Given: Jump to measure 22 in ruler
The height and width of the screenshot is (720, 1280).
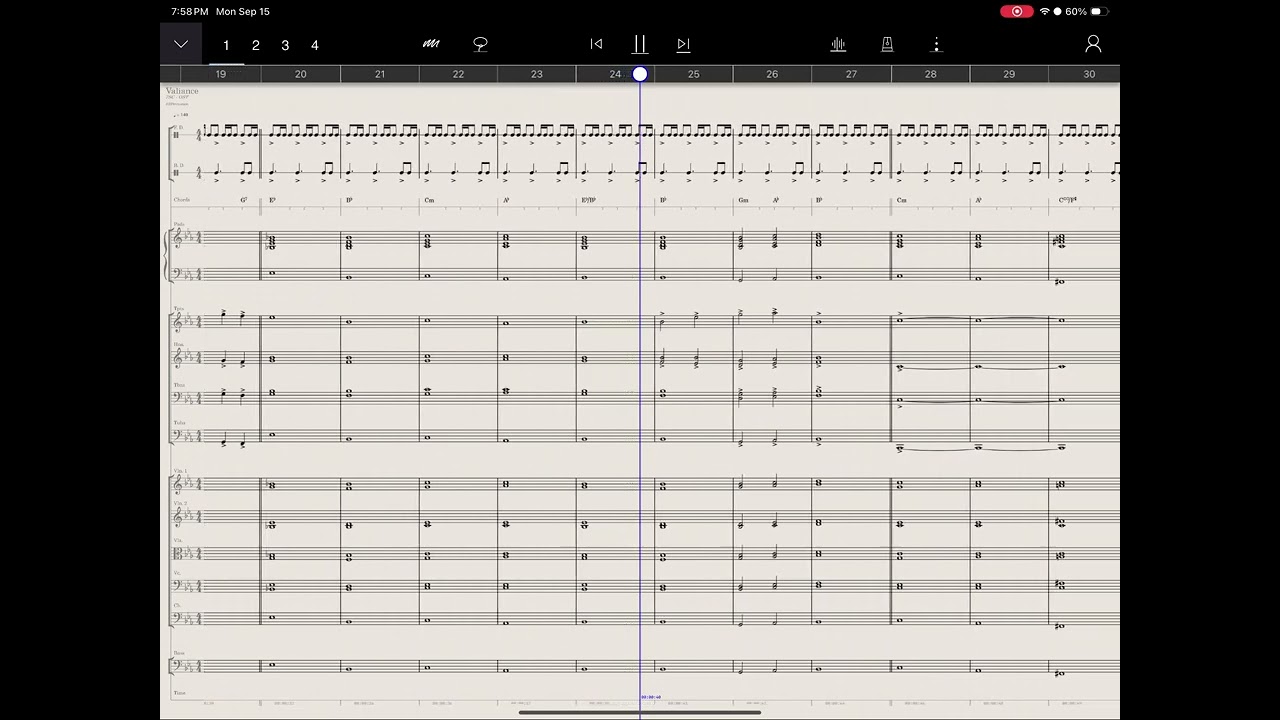Looking at the screenshot, I should [458, 74].
